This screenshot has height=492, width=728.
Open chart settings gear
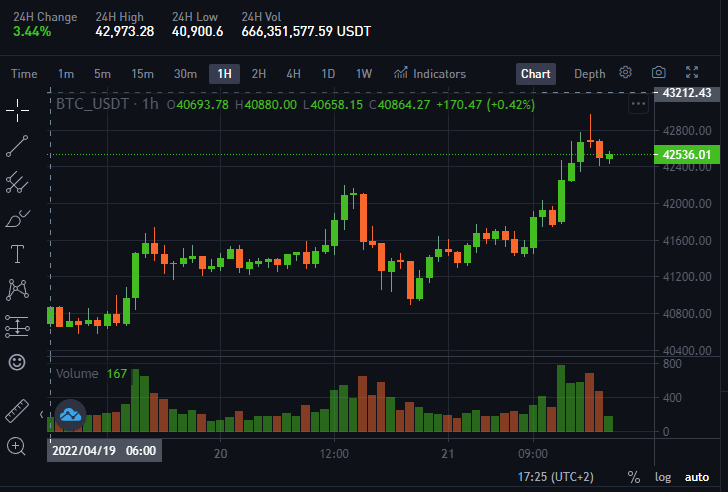tap(625, 72)
